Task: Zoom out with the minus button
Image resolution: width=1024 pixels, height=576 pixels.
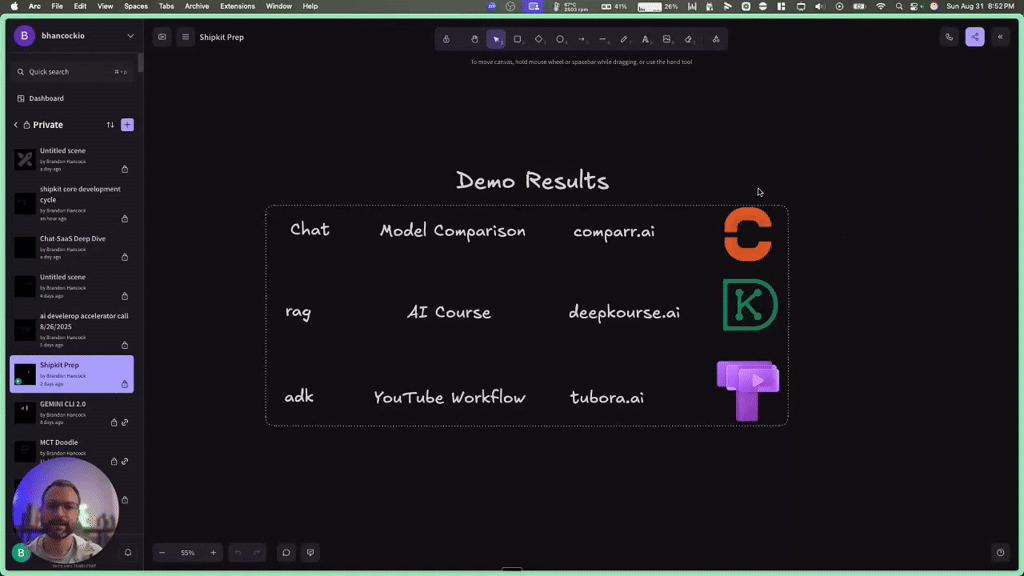Action: pyautogui.click(x=162, y=552)
